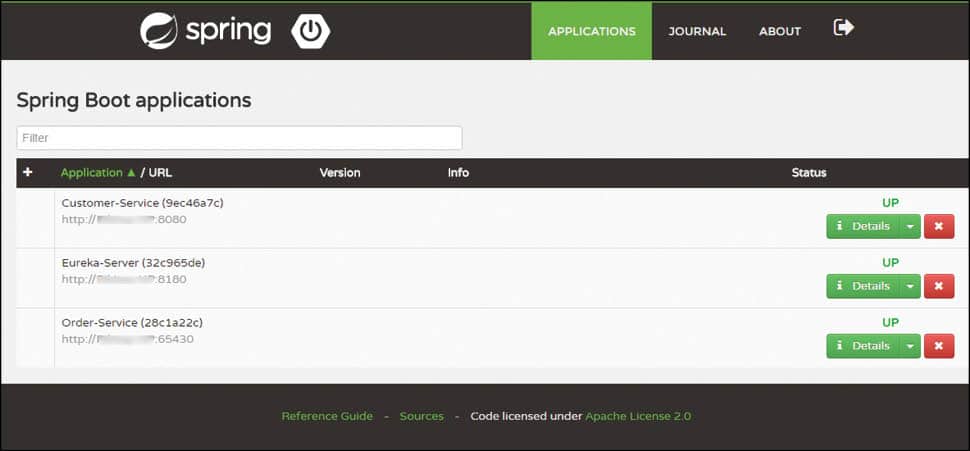970x451 pixels.
Task: Click the logout arrow icon
Action: tap(843, 28)
